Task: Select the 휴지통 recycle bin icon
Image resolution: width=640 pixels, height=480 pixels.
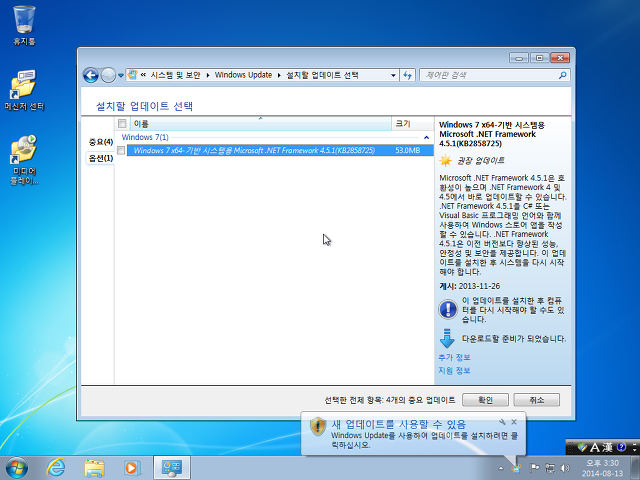Action: click(24, 26)
